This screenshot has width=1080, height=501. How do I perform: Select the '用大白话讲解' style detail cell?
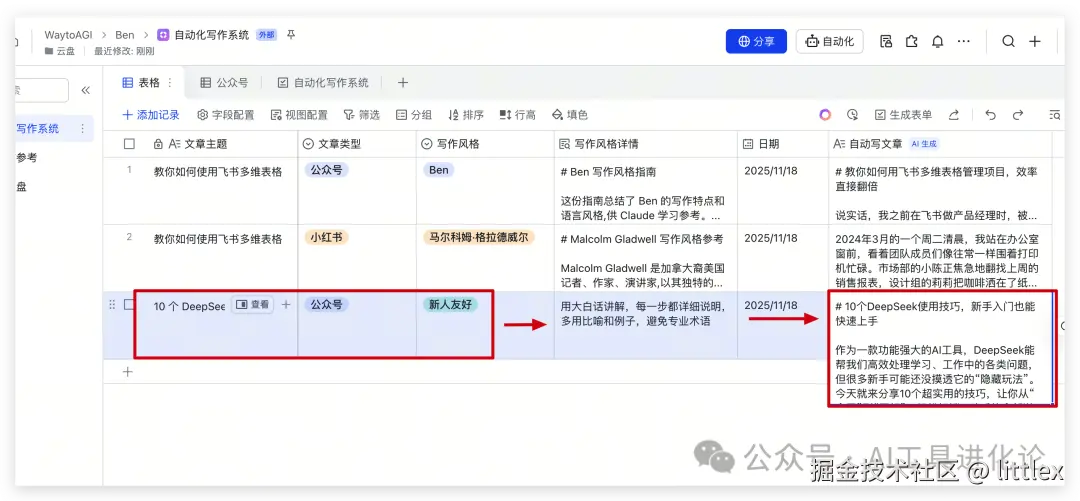click(646, 325)
